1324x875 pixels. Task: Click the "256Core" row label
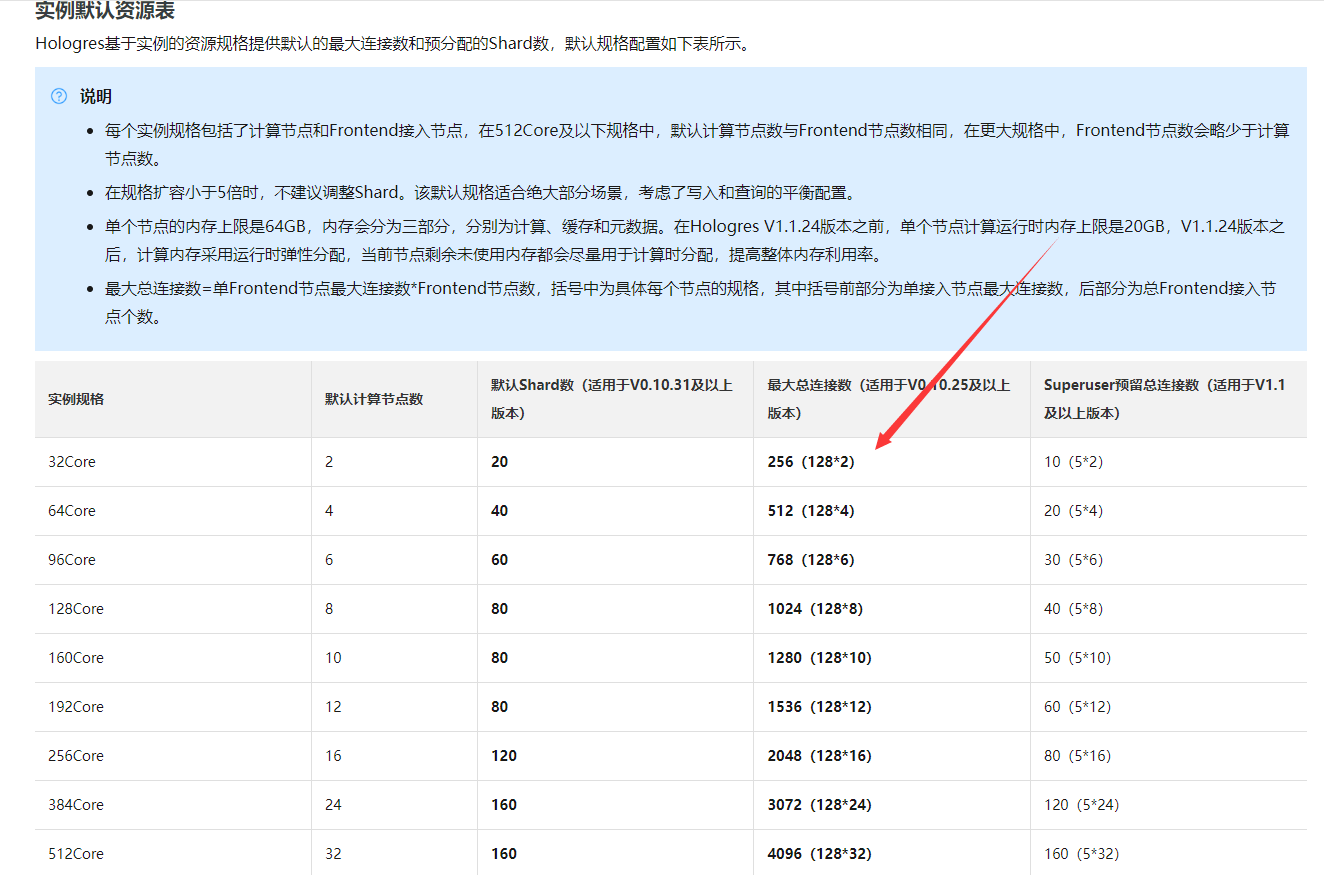[x=76, y=756]
